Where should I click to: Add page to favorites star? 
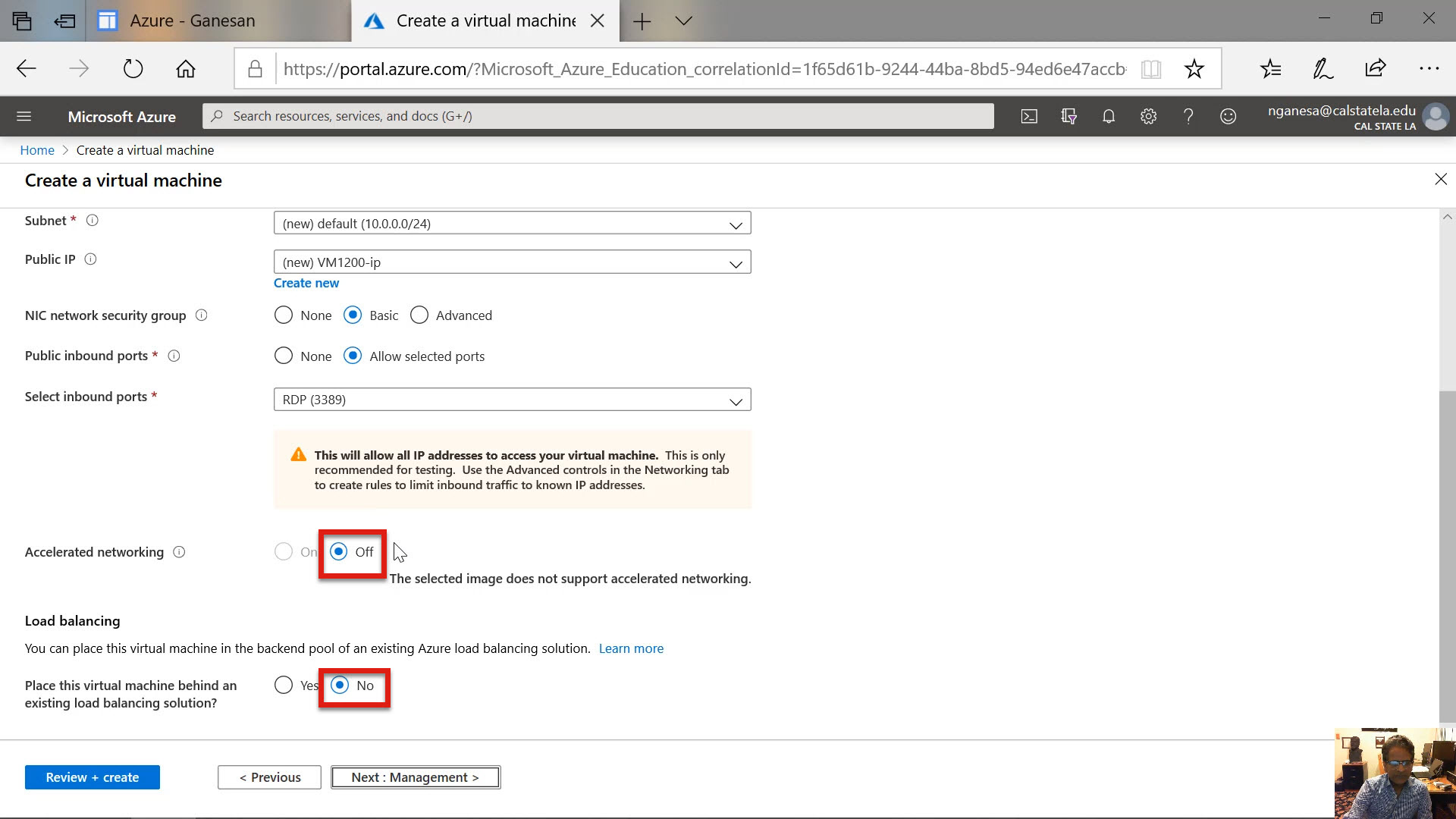click(1194, 69)
